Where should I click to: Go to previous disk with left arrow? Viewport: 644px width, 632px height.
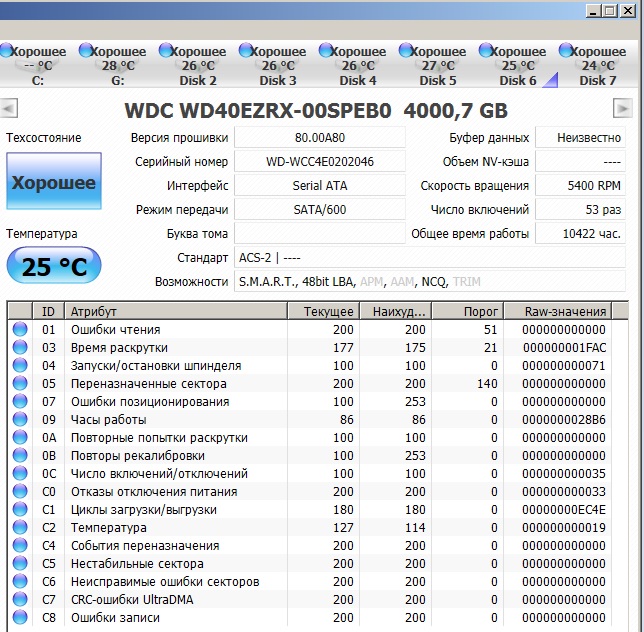[9, 109]
